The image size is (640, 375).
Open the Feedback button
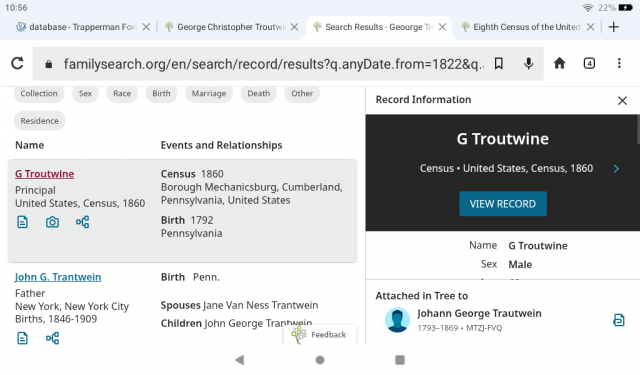point(320,335)
